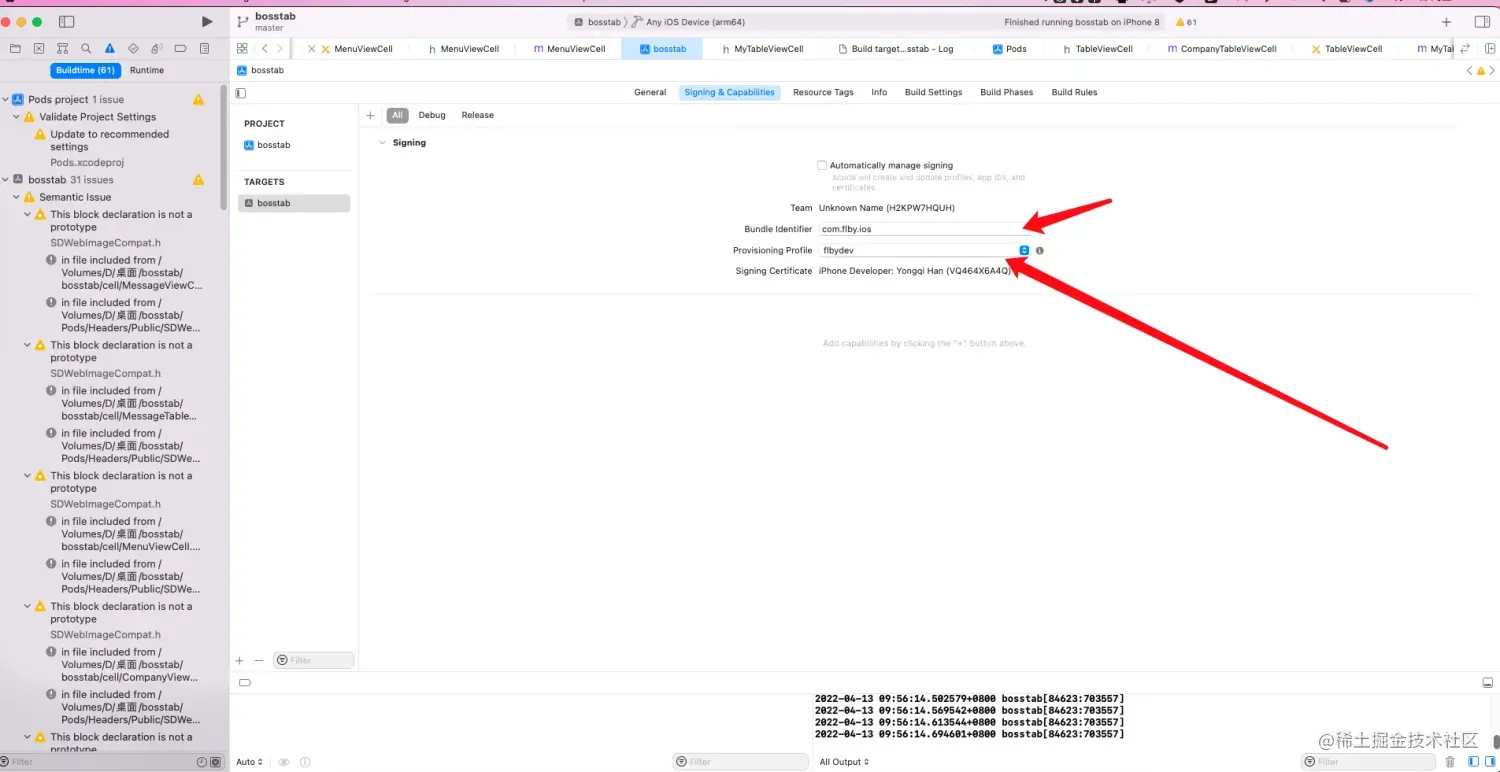Open the related items grid icon
Image resolution: width=1500 pixels, height=772 pixels.
pyautogui.click(x=242, y=48)
